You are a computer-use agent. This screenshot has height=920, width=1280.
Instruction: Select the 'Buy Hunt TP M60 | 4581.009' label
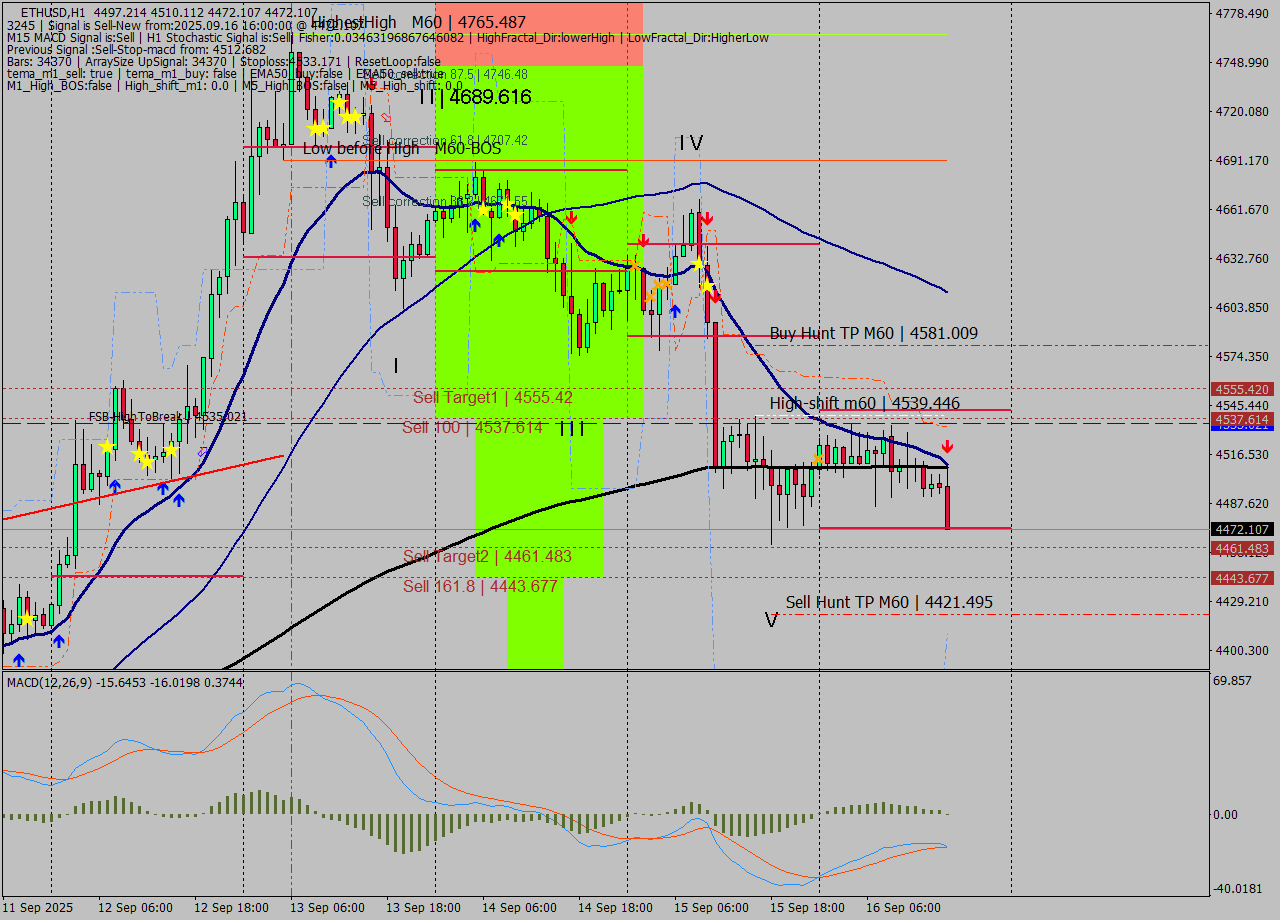point(873,333)
